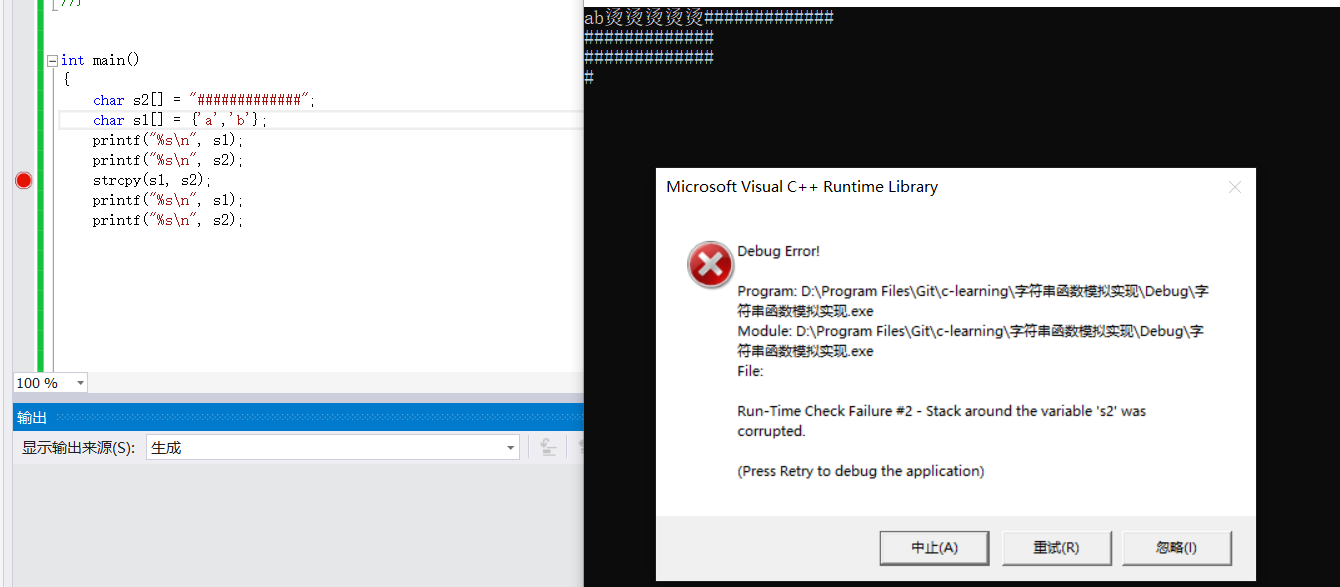Click the first printf("%s\n", s1) line
This screenshot has width=1340, height=587.
coord(168,140)
